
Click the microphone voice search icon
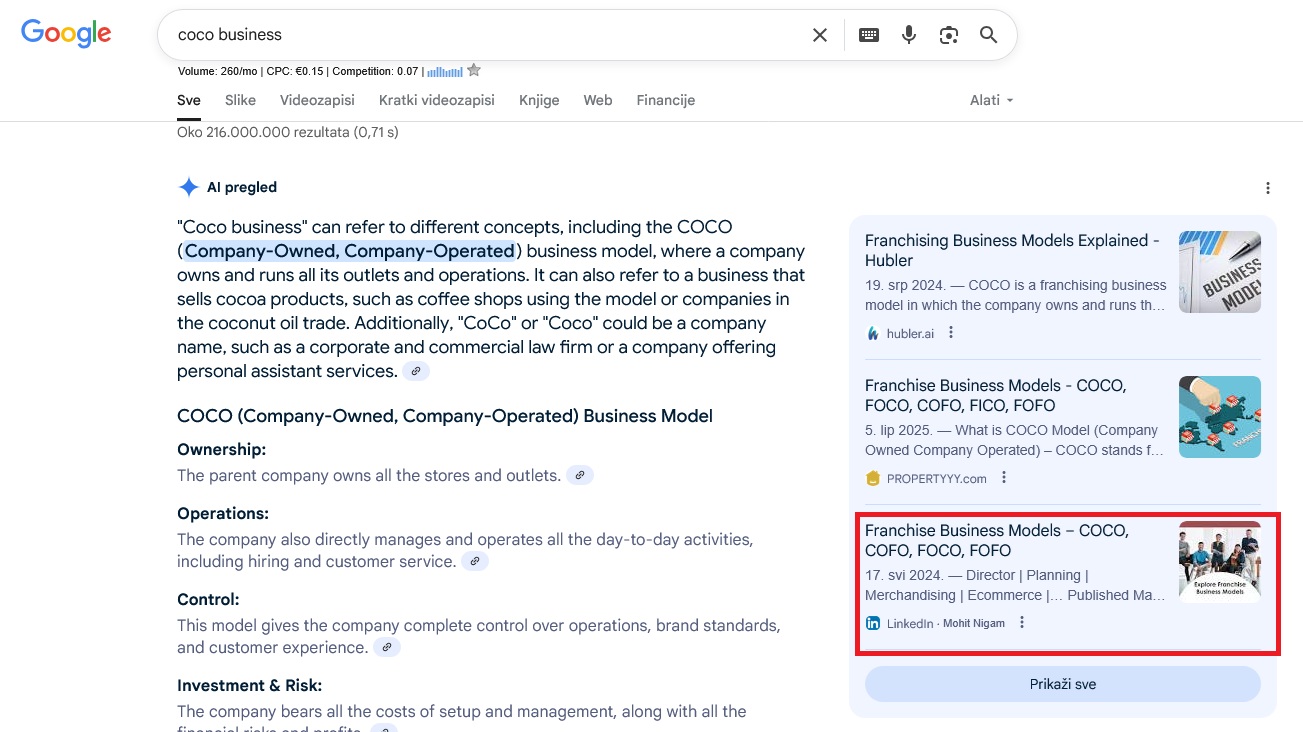(x=908, y=34)
